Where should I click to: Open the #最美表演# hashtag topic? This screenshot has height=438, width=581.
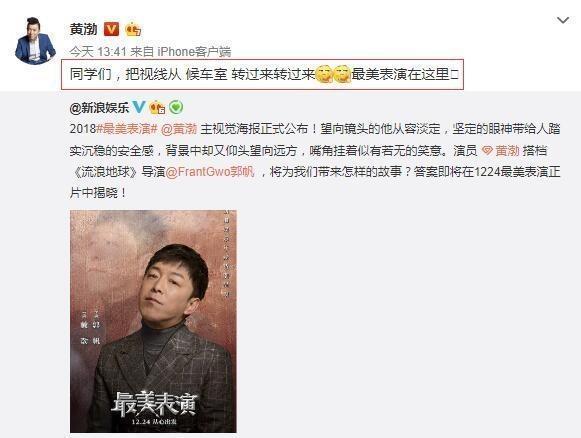127,129
